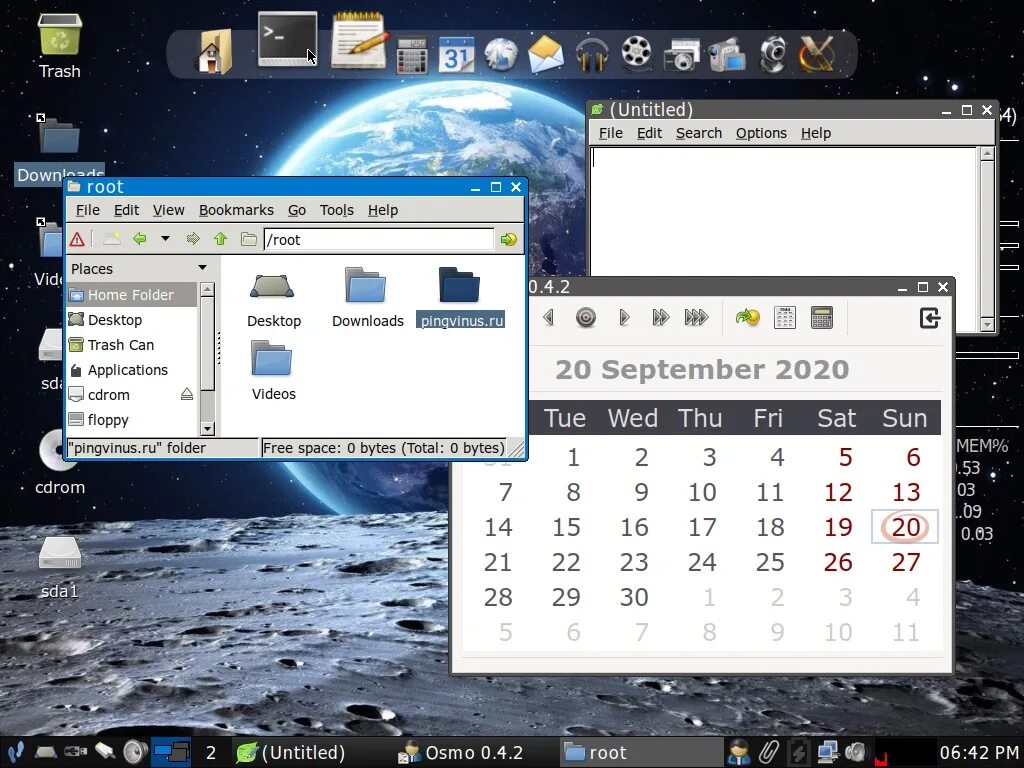Eject the cdrom in Places list
This screenshot has width=1024, height=768.
(x=187, y=394)
